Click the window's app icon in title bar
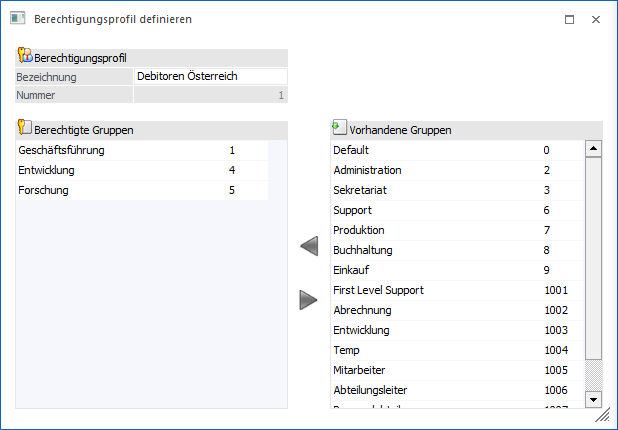 coord(17,19)
